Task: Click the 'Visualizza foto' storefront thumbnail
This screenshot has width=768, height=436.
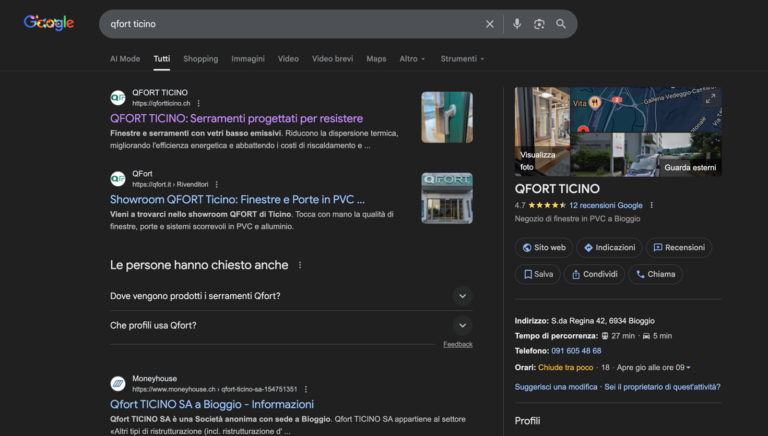Action: point(541,131)
